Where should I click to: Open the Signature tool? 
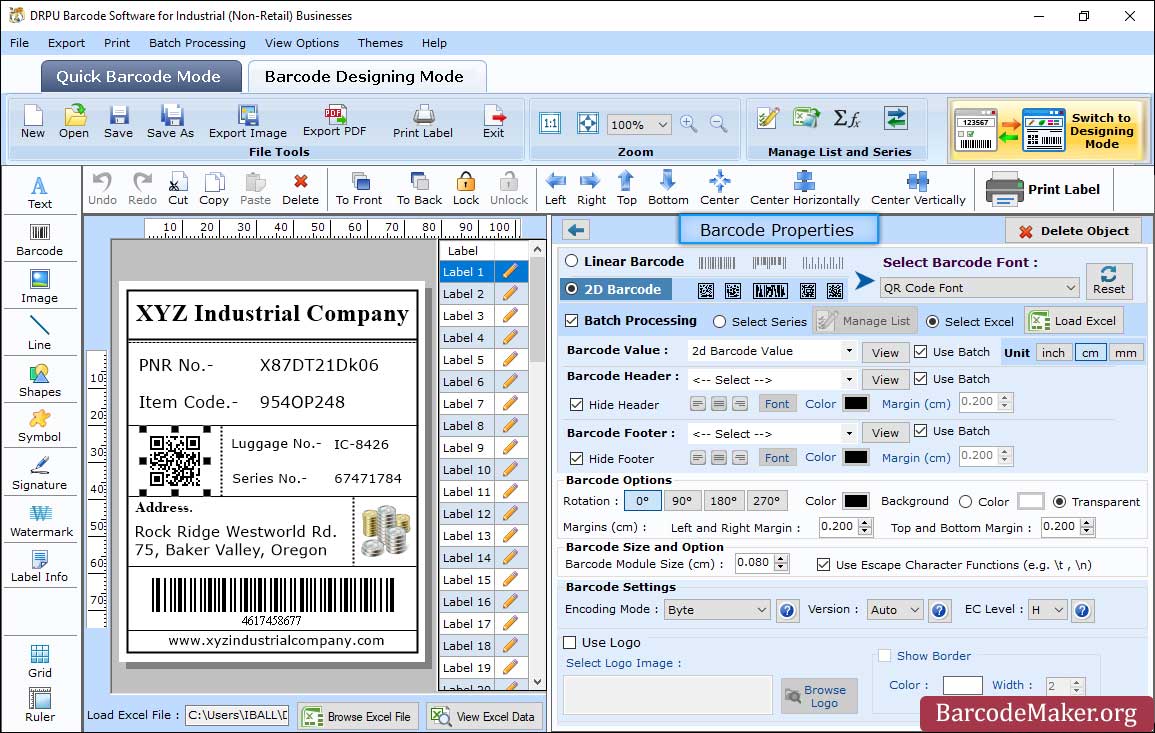[x=39, y=473]
